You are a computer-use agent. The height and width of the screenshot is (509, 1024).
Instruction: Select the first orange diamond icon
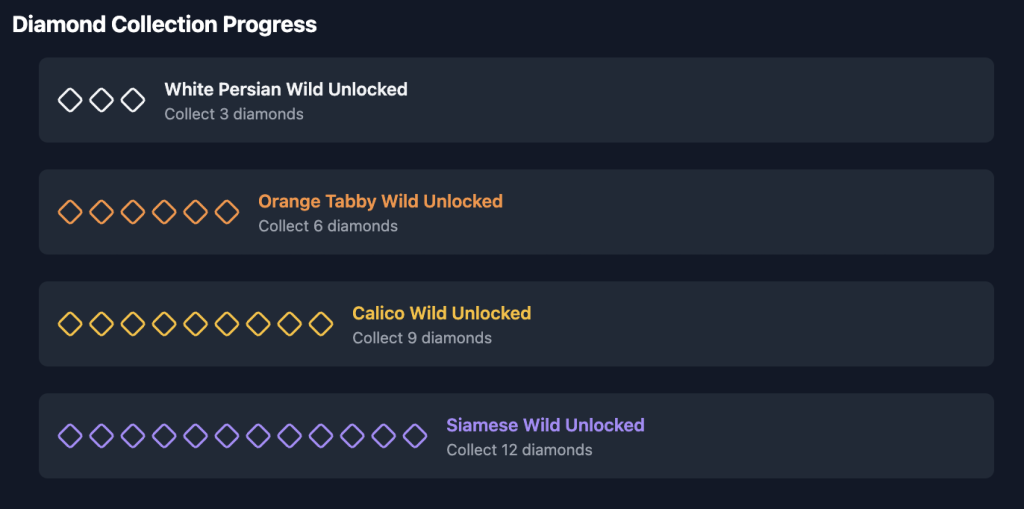tap(70, 212)
